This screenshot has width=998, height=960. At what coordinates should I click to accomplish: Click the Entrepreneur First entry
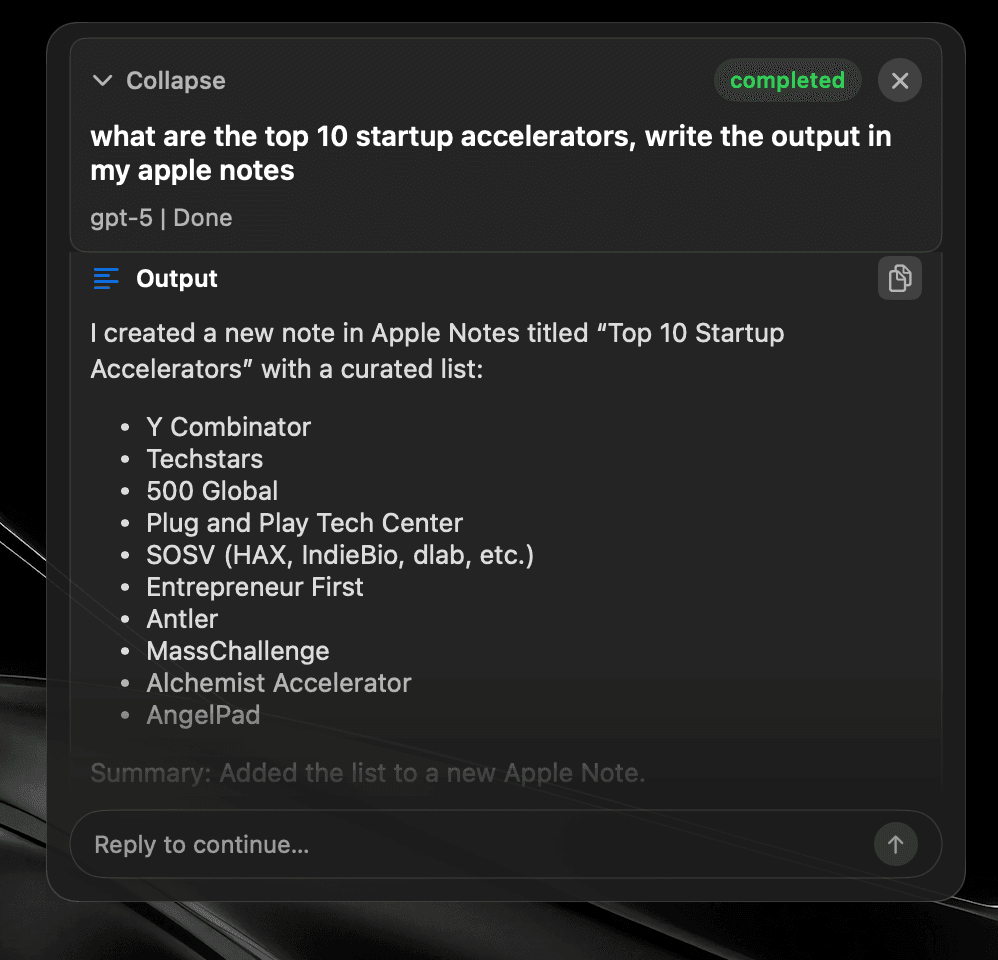pyautogui.click(x=255, y=587)
